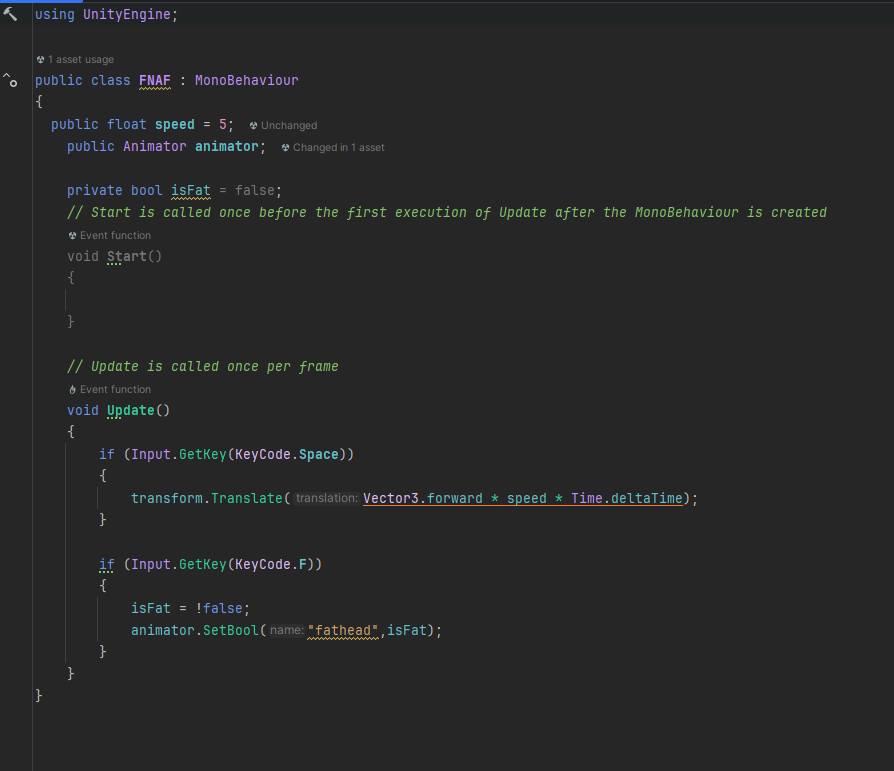894x771 pixels.
Task: Click the Unity icon beside 'Changed in 1 asset'
Action: (286, 148)
